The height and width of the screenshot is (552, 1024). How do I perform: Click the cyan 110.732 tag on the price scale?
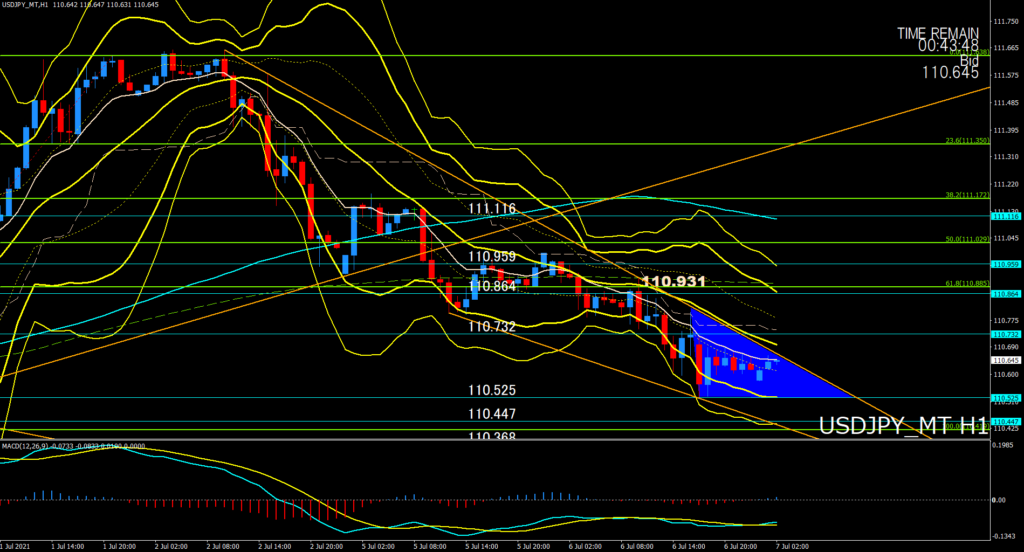(x=1006, y=334)
